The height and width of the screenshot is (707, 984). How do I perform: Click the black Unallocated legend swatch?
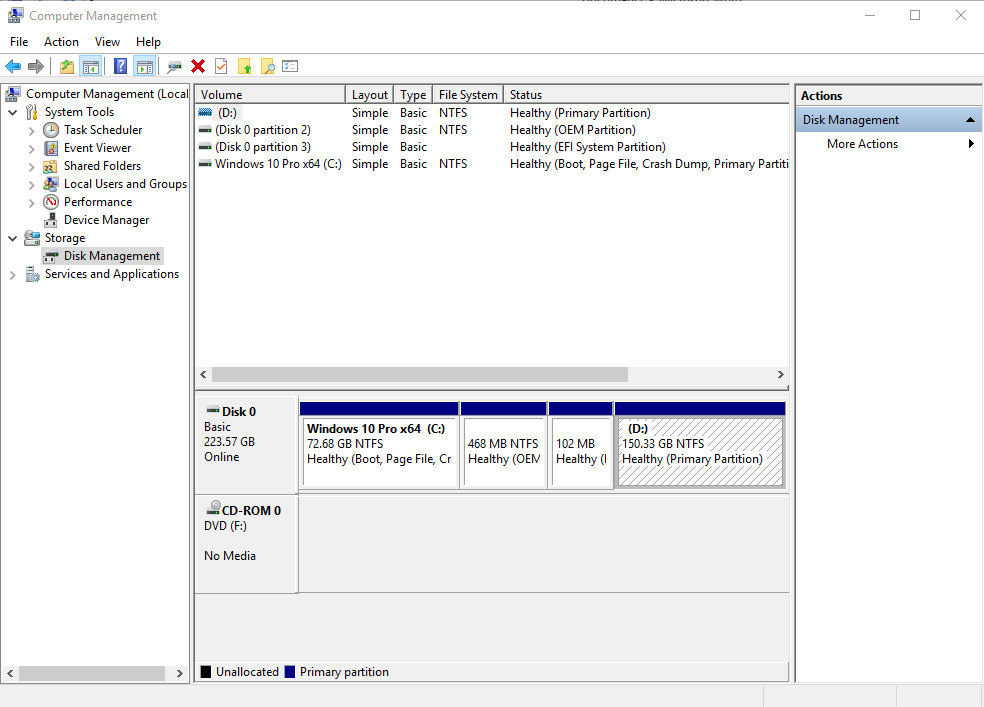(x=206, y=672)
